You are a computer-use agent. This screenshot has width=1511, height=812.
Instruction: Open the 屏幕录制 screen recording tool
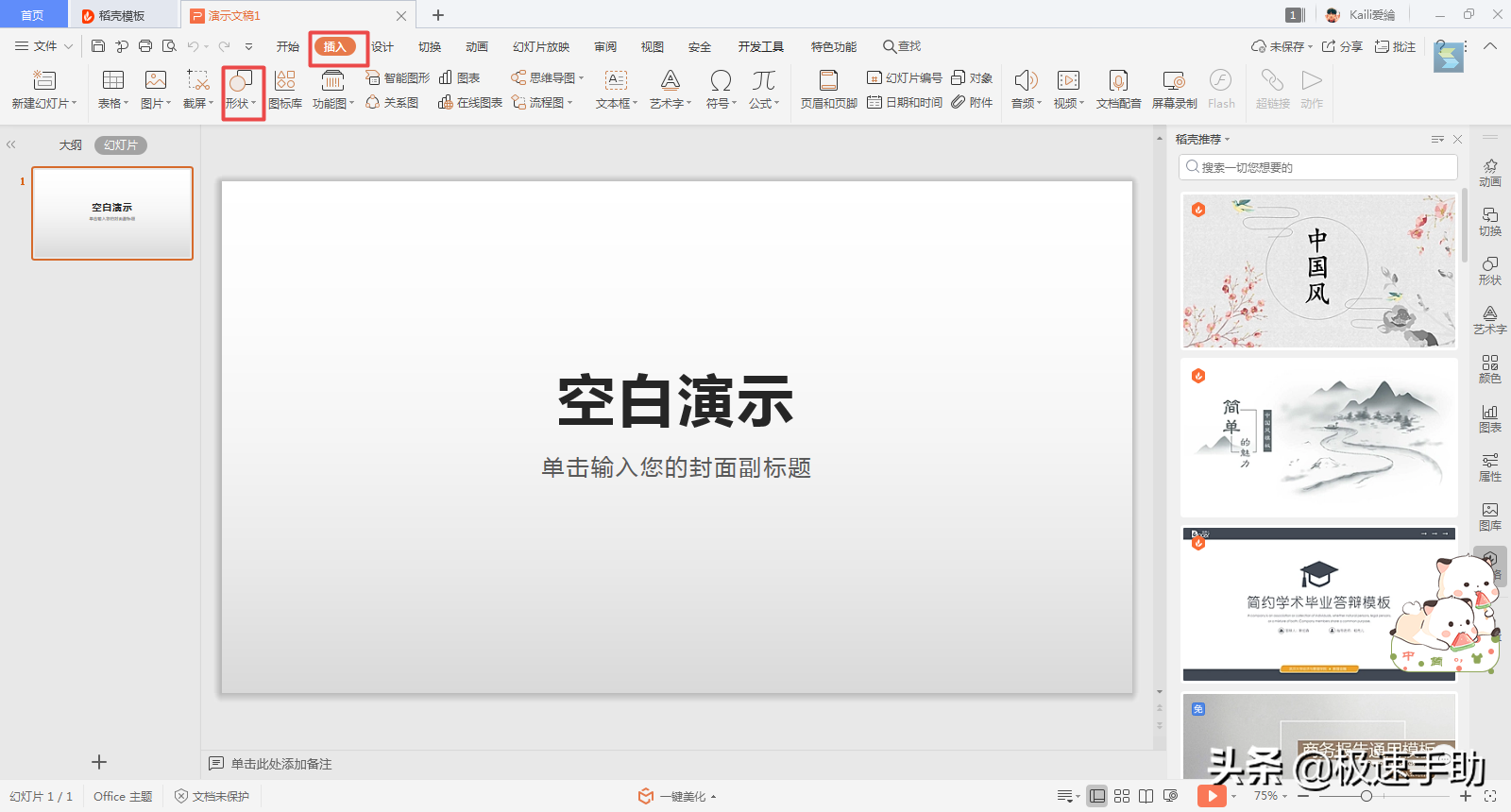(1174, 91)
